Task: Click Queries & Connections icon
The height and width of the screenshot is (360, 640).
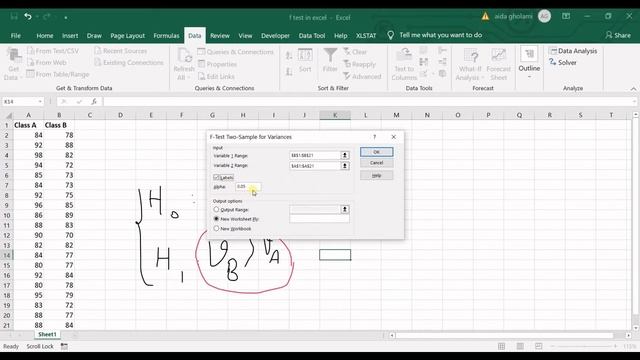Action: click(x=201, y=51)
